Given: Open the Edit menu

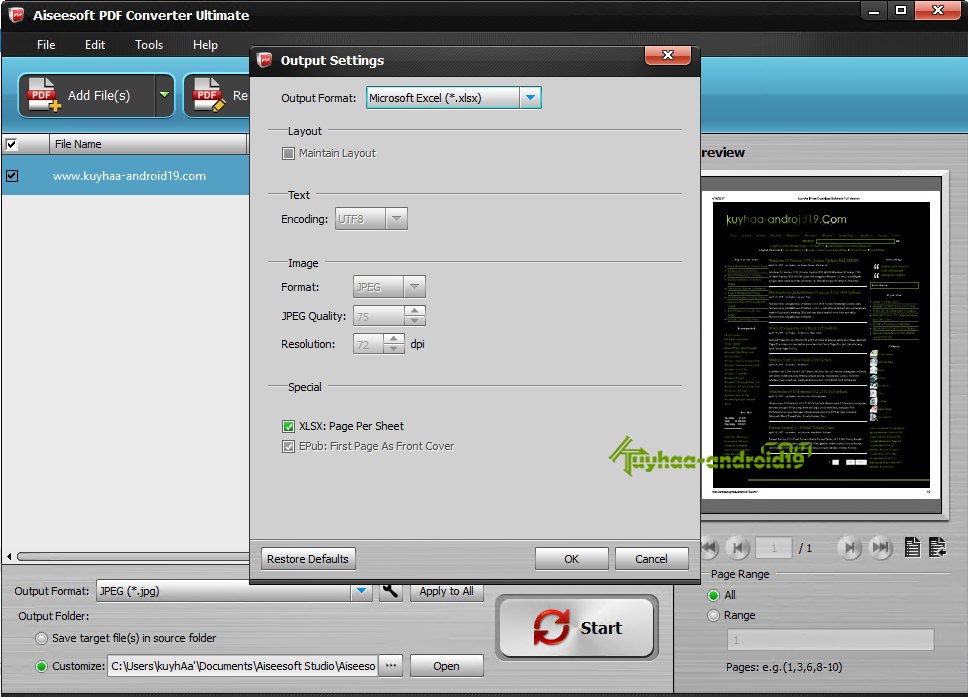Looking at the screenshot, I should coord(94,44).
